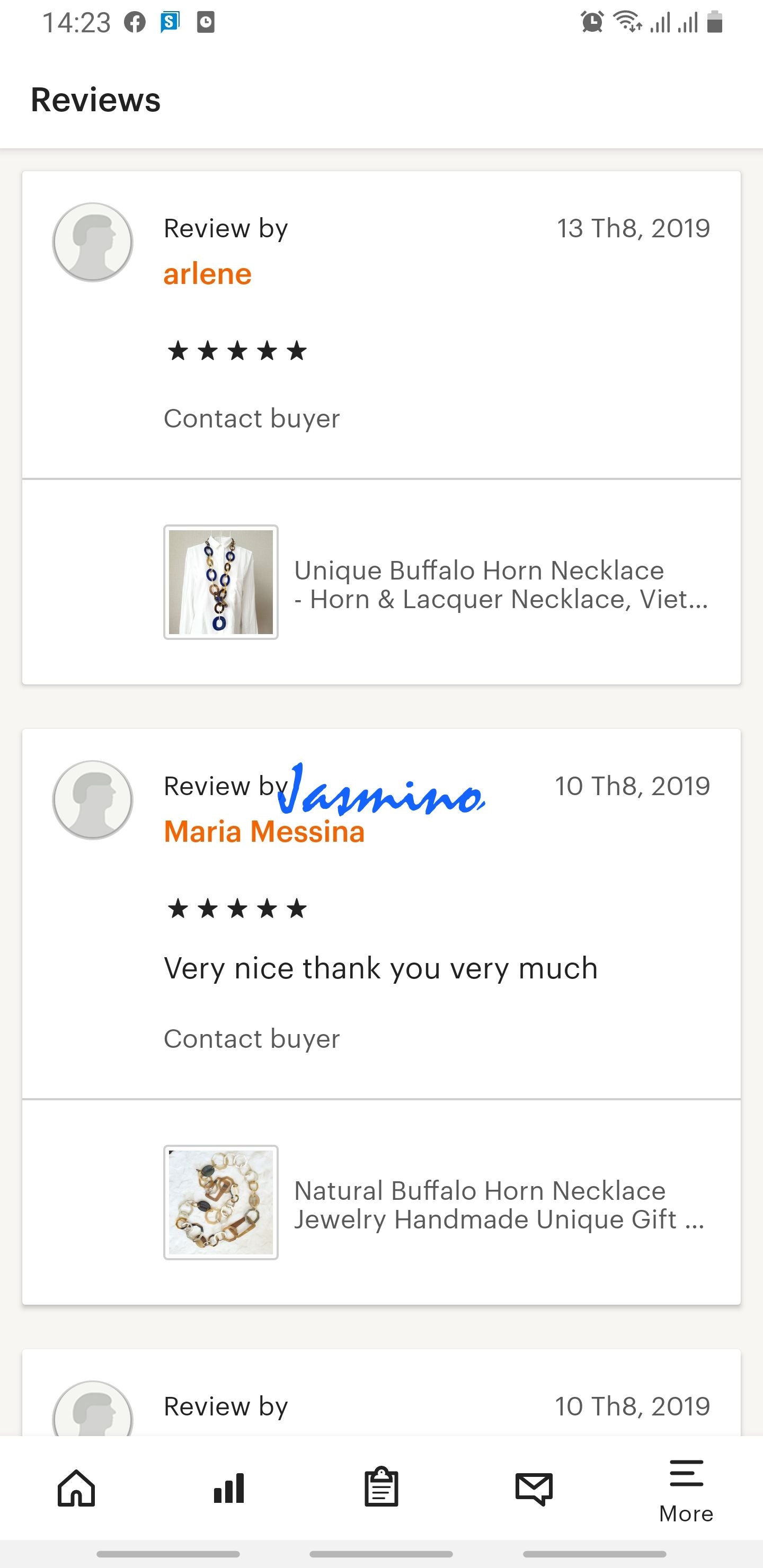Open buyer profile Maria Messina

click(x=264, y=832)
